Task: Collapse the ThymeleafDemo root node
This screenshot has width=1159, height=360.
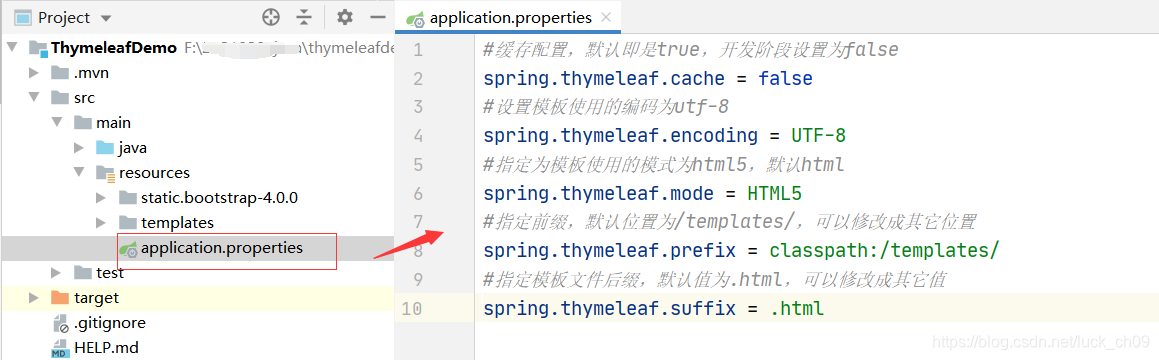Action: click(x=12, y=47)
